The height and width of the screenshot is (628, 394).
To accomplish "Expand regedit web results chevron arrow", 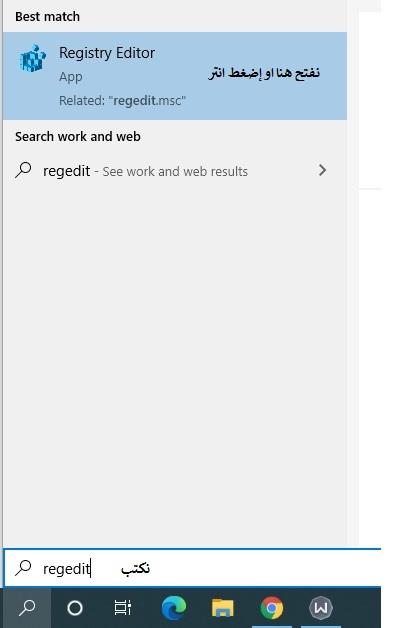I will (322, 170).
